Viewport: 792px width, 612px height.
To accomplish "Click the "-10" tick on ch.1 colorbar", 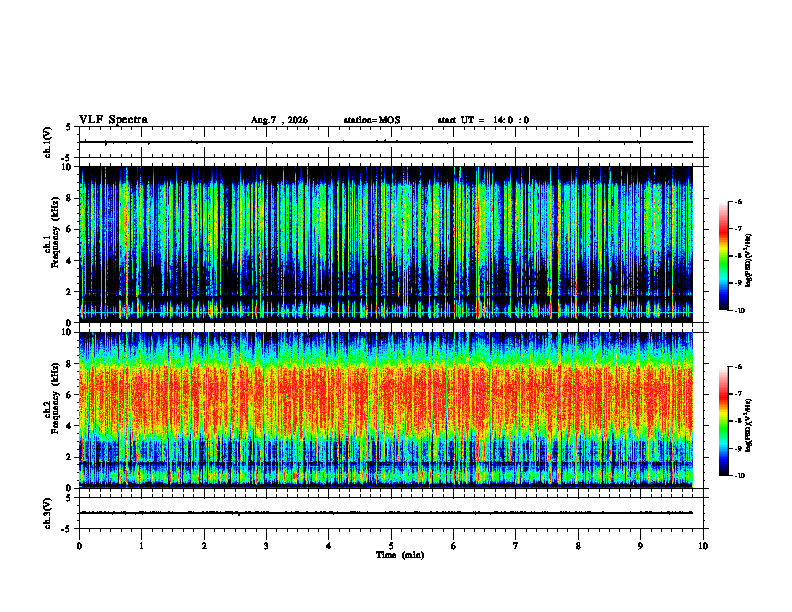I will coord(740,311).
